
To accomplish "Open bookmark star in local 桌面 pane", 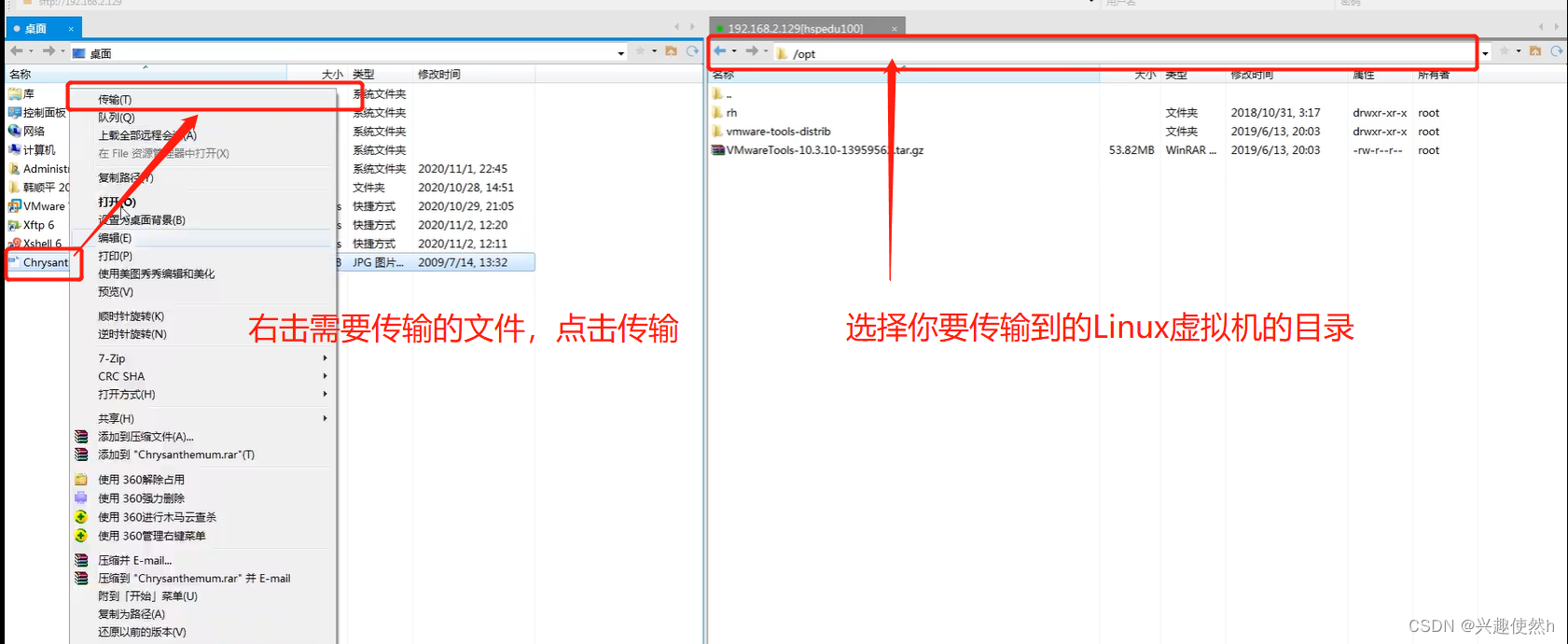I will (640, 51).
